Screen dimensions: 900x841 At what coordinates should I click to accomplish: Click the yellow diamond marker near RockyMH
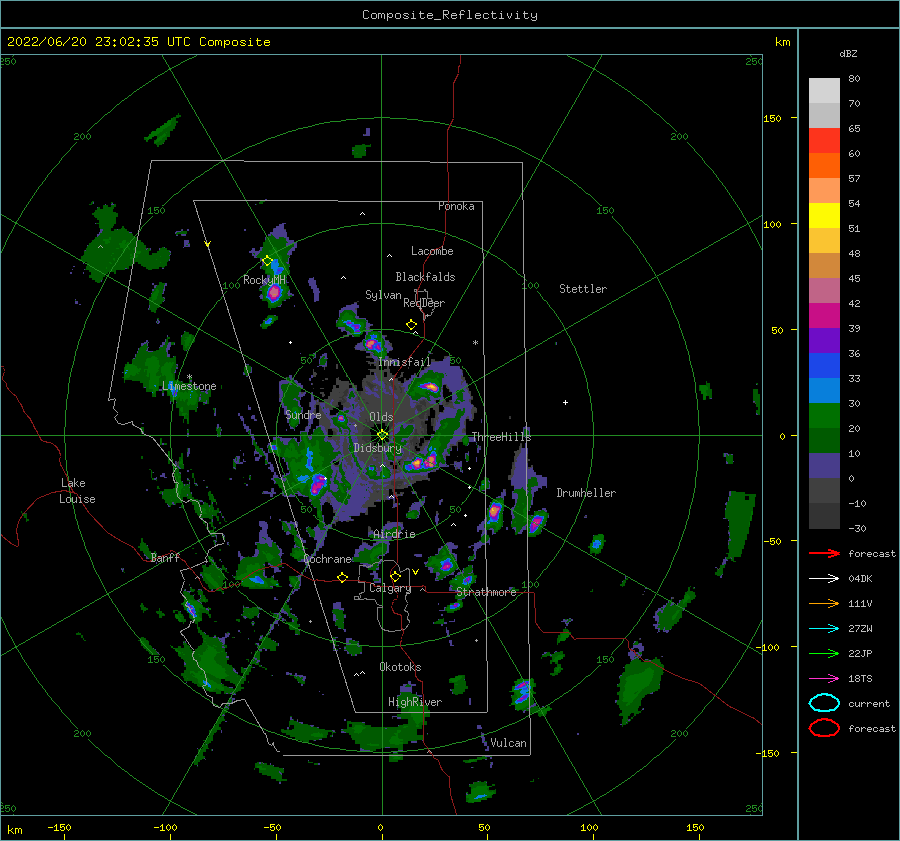pyautogui.click(x=267, y=261)
